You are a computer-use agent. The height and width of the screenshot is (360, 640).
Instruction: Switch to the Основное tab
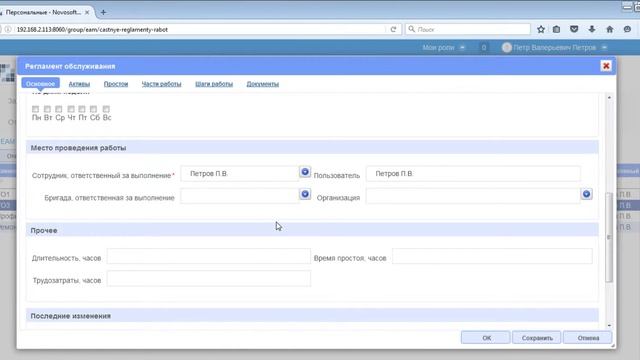40,84
